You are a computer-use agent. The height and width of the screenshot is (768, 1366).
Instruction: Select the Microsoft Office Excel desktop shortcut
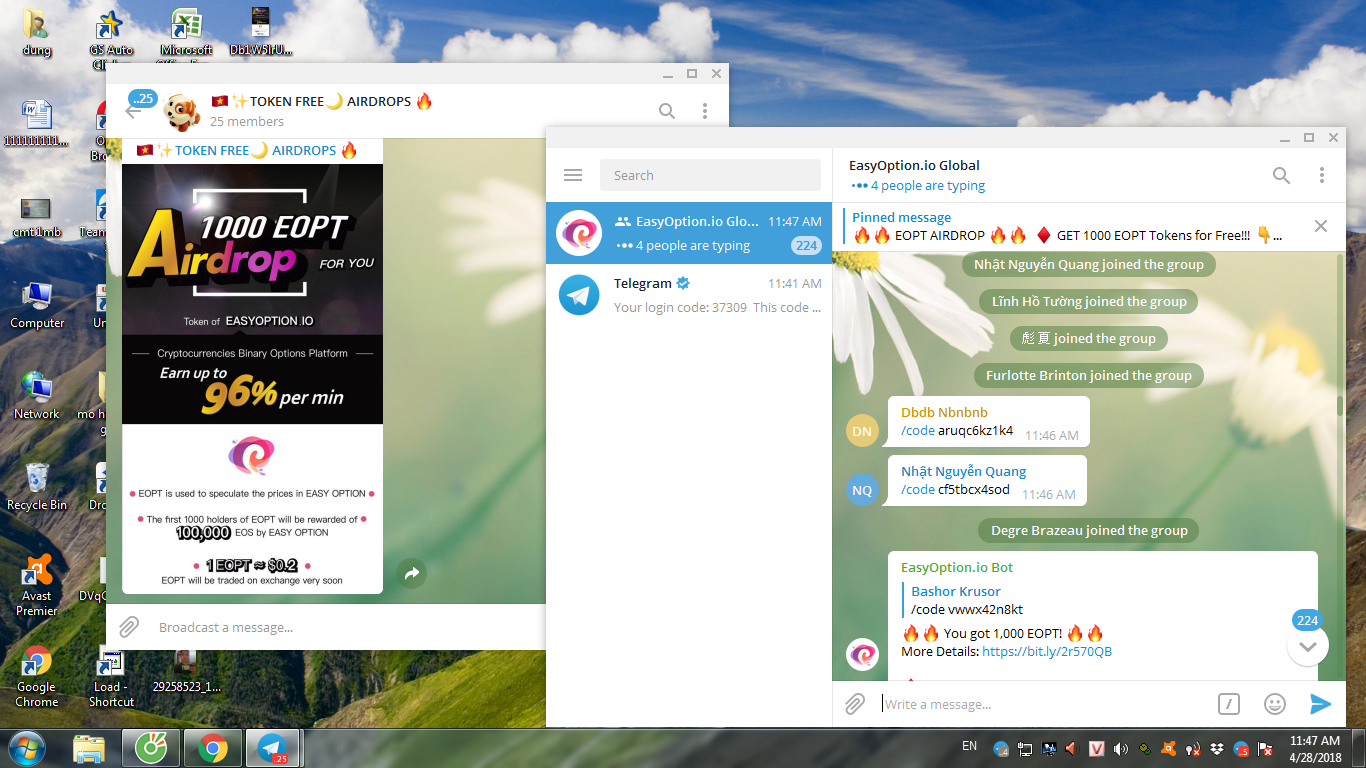click(186, 33)
